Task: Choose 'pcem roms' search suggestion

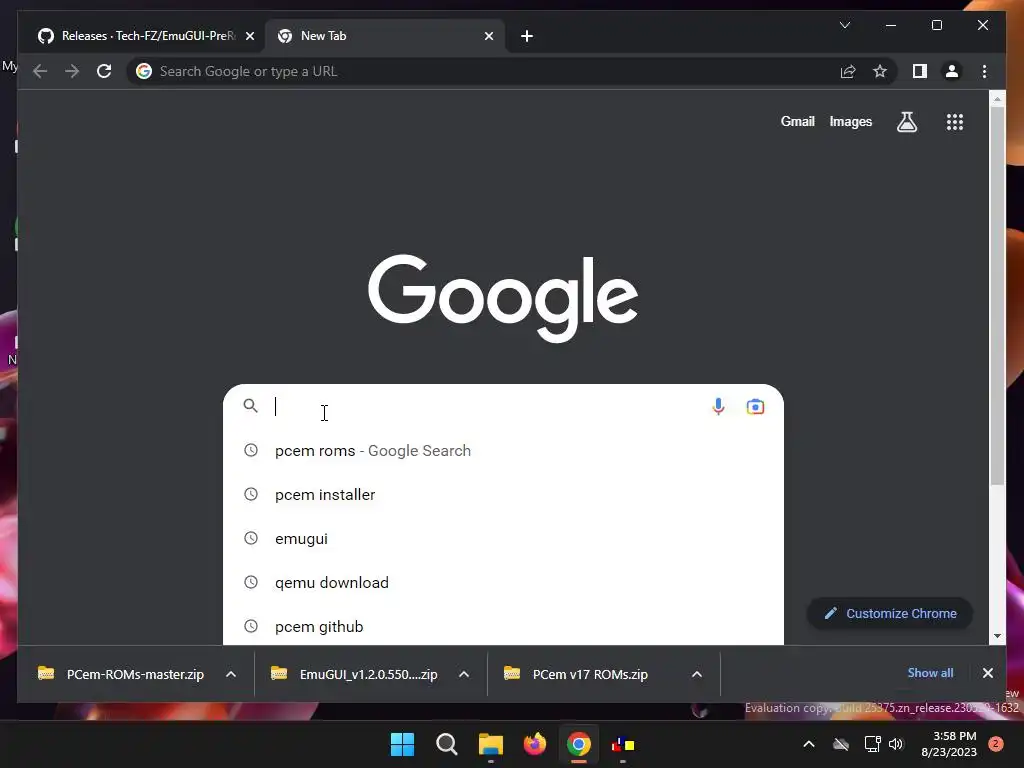Action: point(503,451)
